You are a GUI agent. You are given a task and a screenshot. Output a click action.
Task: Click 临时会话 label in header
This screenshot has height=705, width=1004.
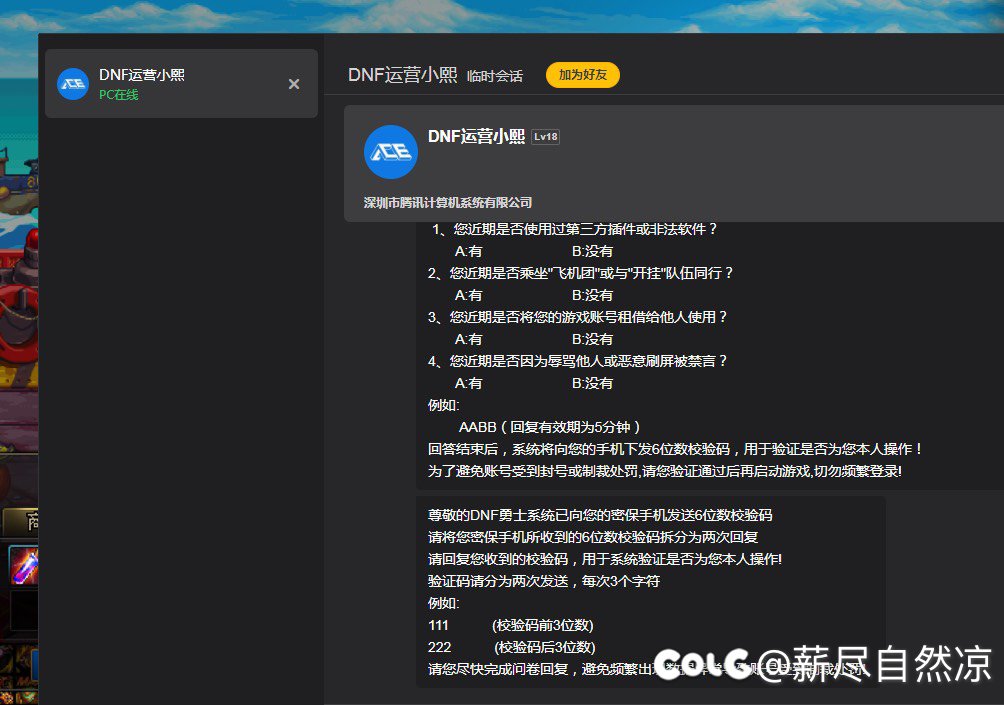(x=495, y=76)
